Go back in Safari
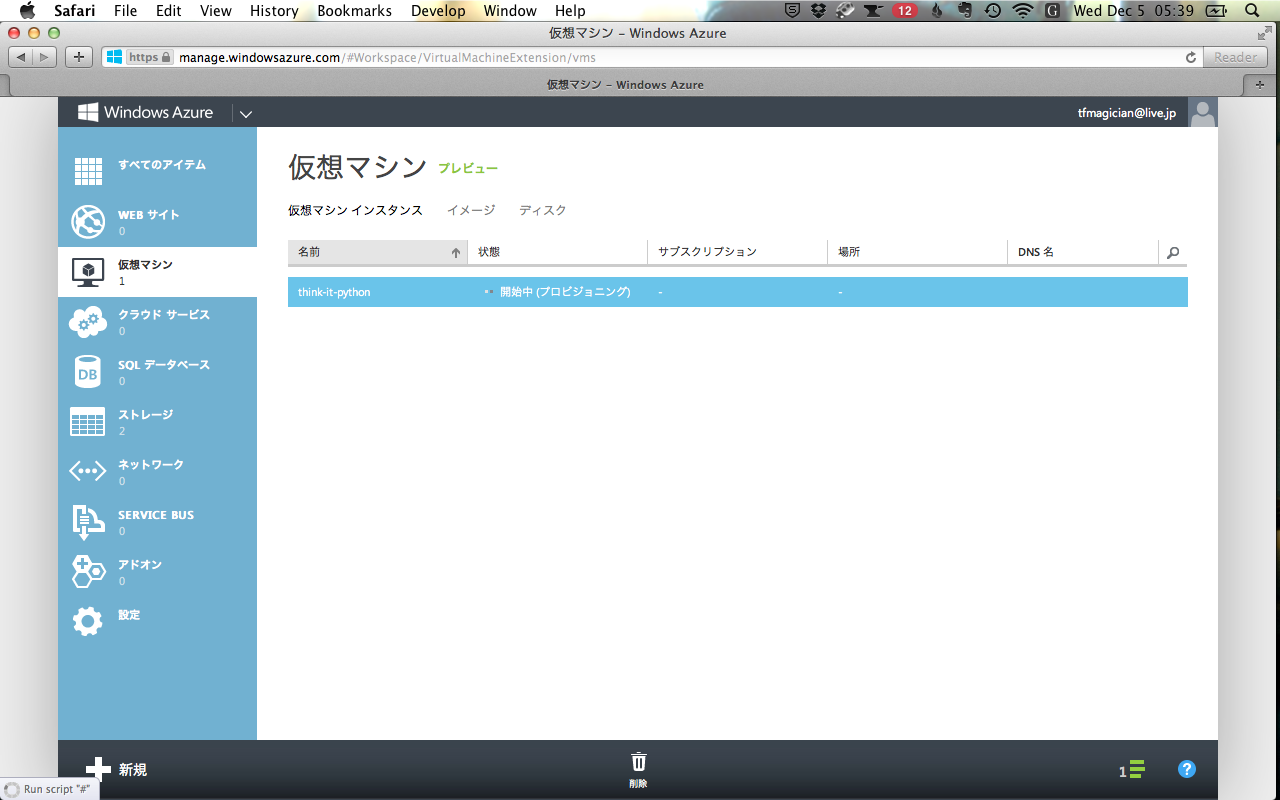The width and height of the screenshot is (1280, 800). click(21, 57)
